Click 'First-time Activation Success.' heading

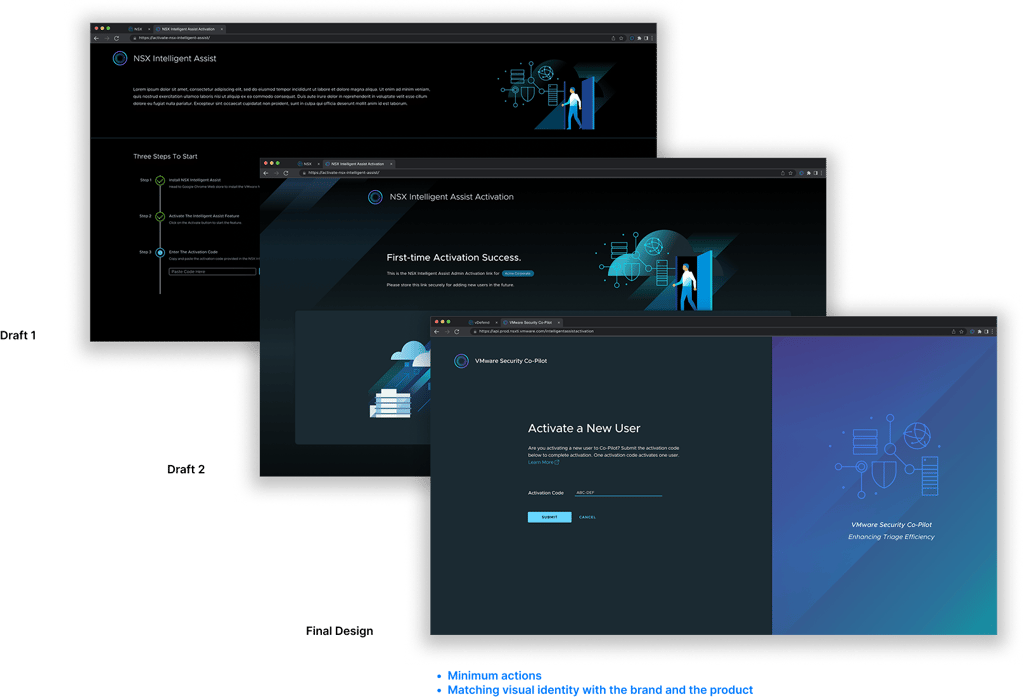pos(454,257)
